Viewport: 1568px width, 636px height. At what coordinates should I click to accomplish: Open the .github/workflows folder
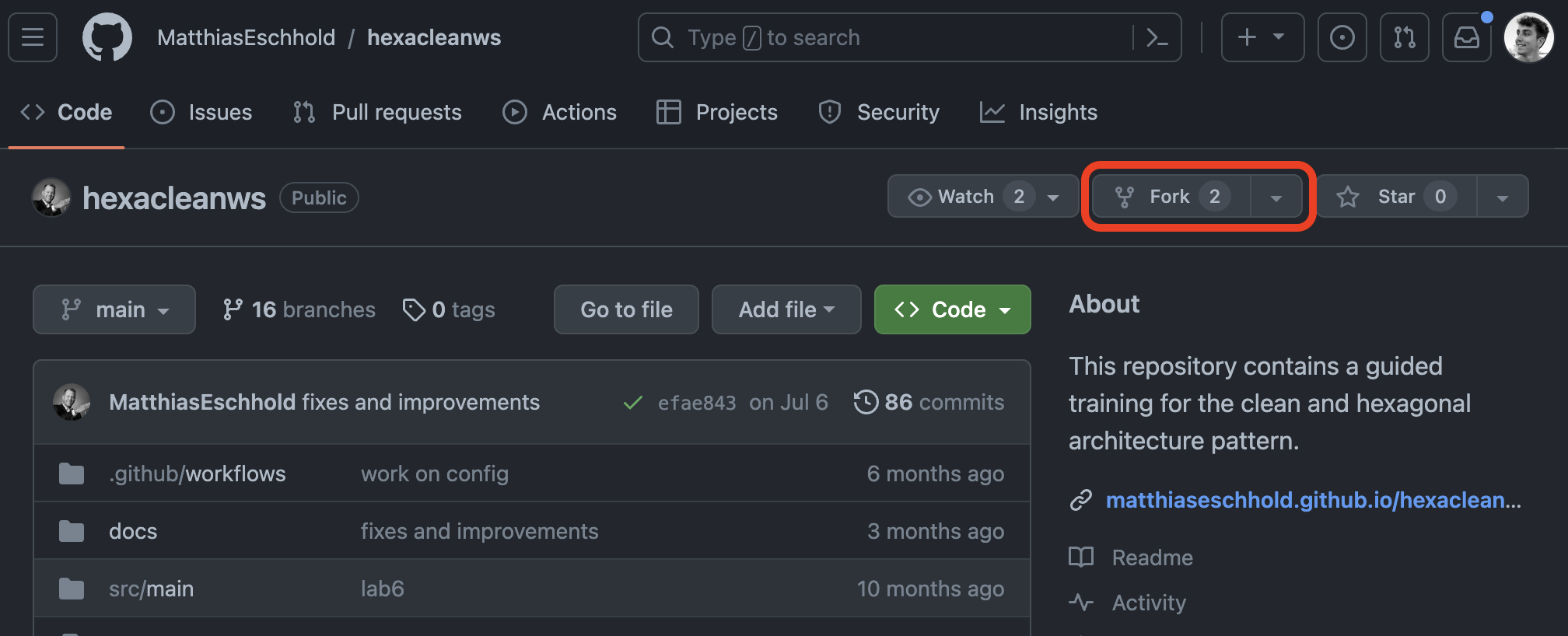[198, 474]
